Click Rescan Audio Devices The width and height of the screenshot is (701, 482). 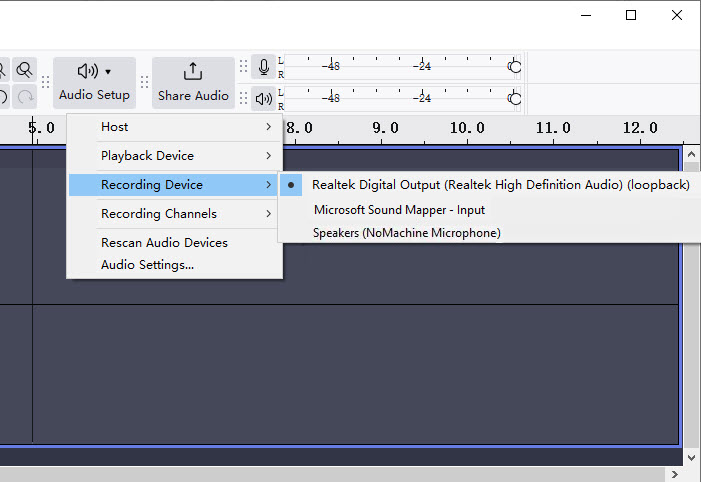coord(164,243)
